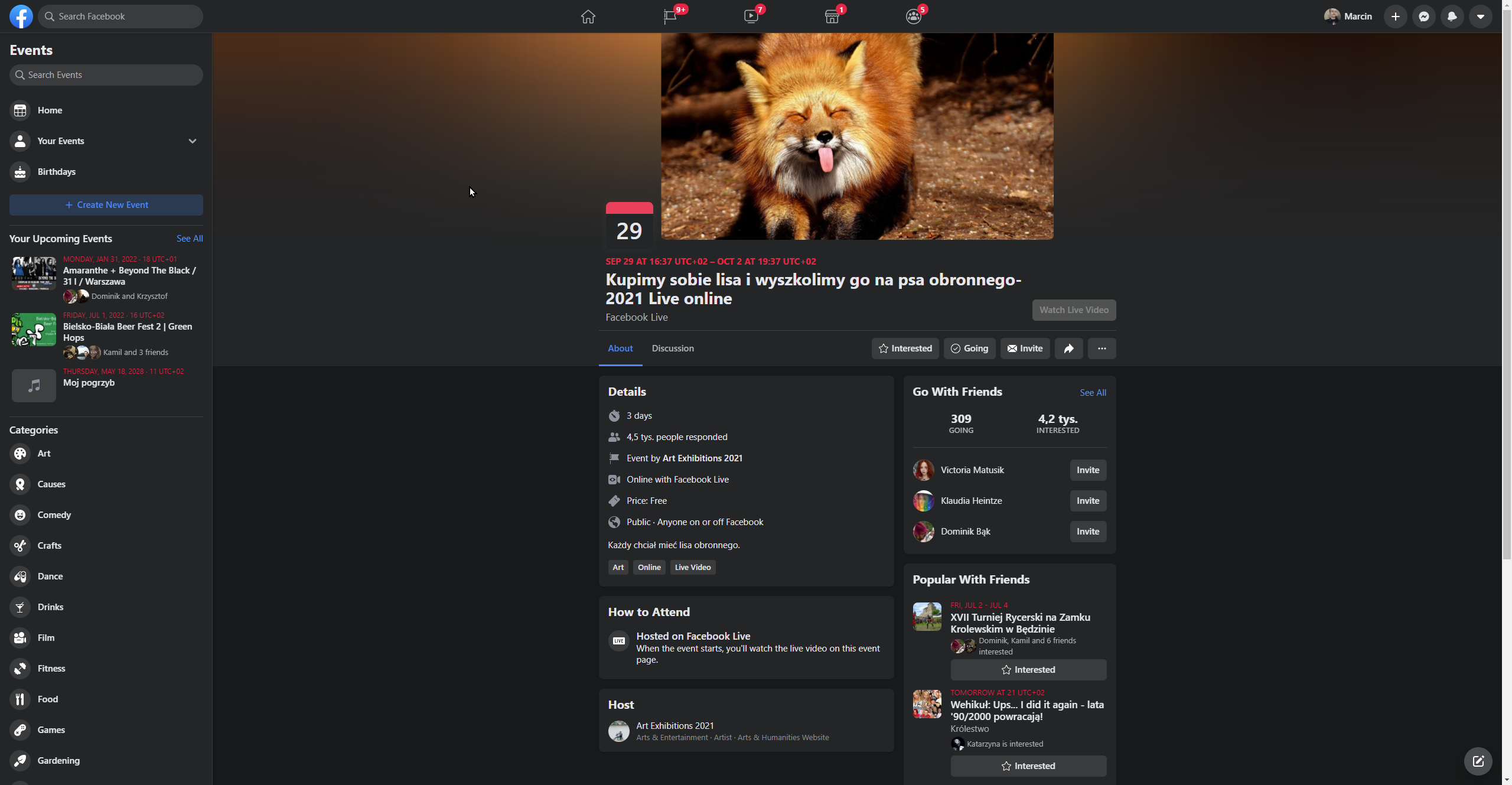Switch to the Discussion tab
Viewport: 1512px width, 785px height.
[x=673, y=348]
